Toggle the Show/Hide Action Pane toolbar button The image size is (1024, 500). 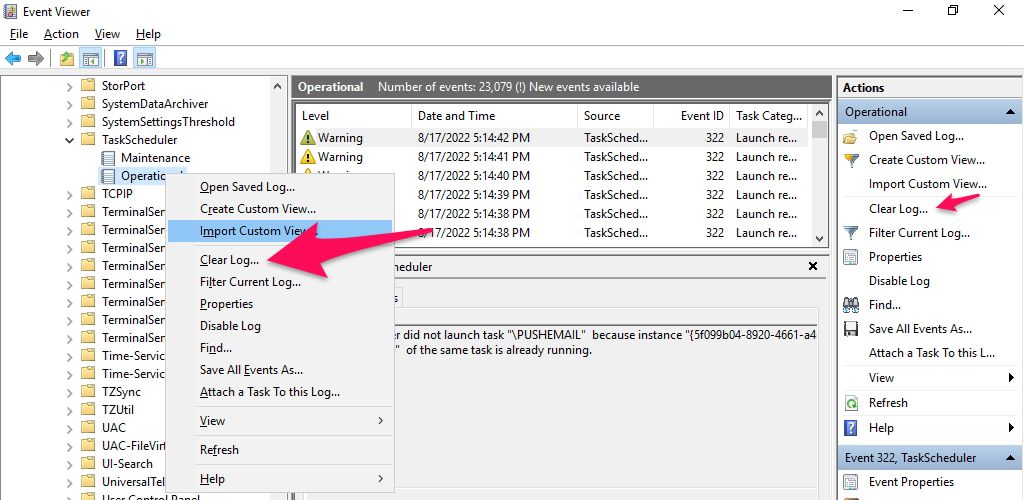pos(145,58)
